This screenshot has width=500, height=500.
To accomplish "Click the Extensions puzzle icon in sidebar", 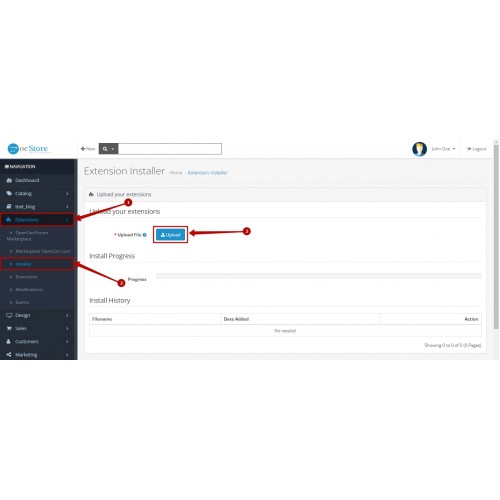I will [x=9, y=220].
